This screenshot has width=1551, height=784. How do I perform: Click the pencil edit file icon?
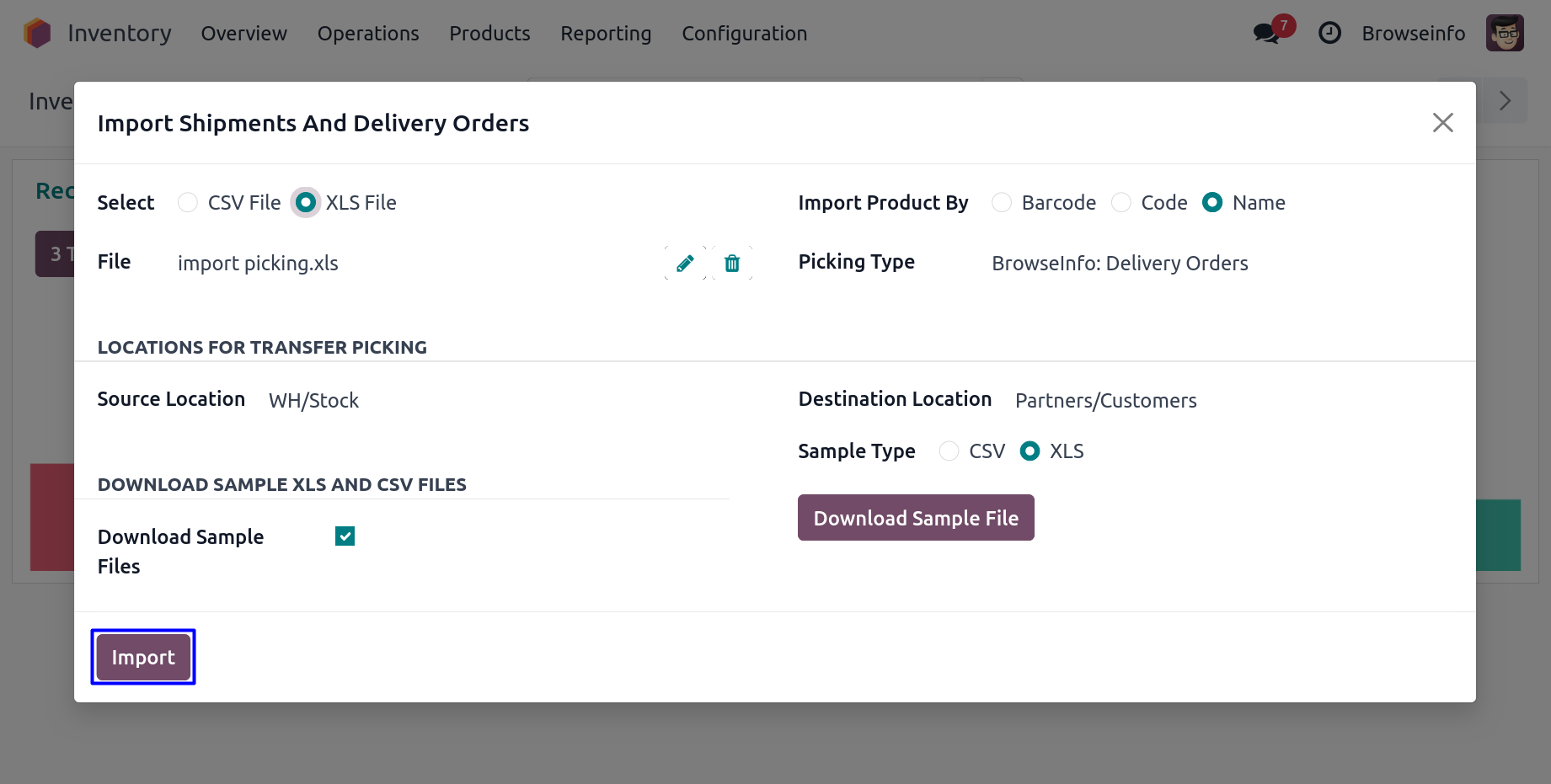(x=685, y=264)
